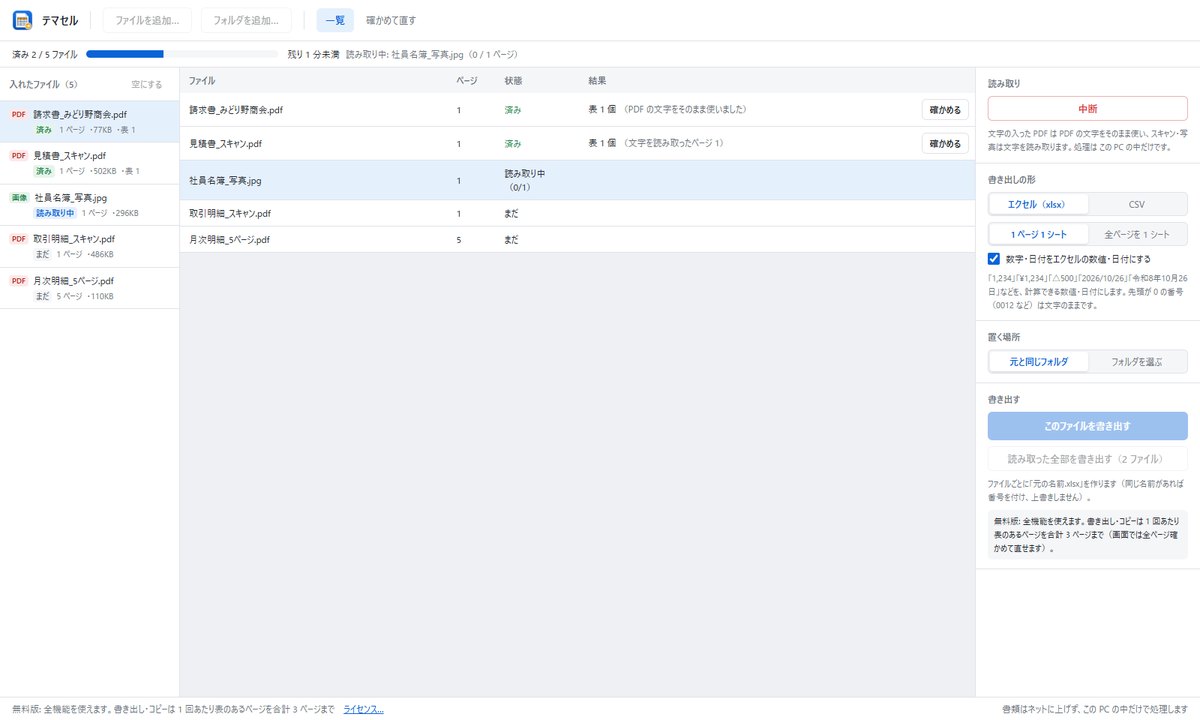
Task: Switch the export format to CSV
Action: [1137, 204]
